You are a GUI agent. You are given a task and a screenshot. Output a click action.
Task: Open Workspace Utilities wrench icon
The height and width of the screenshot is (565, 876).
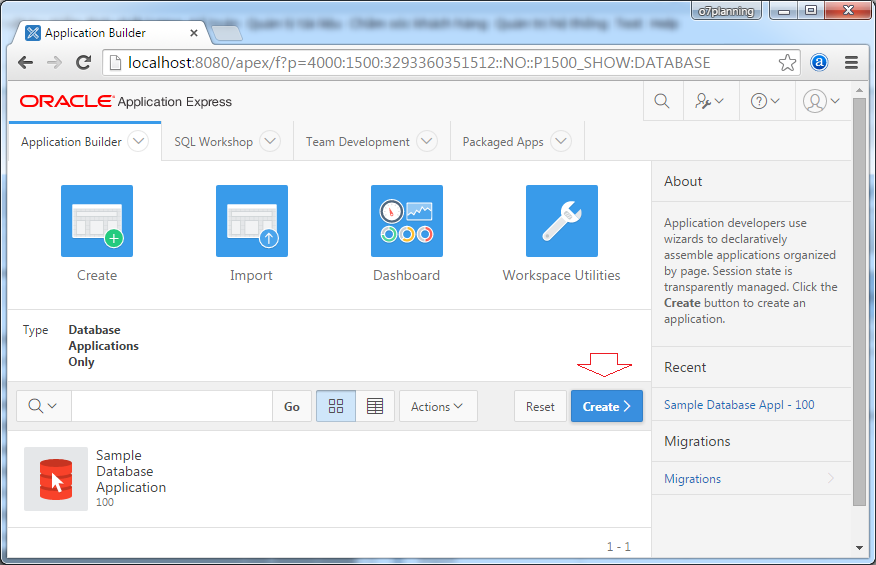point(561,221)
